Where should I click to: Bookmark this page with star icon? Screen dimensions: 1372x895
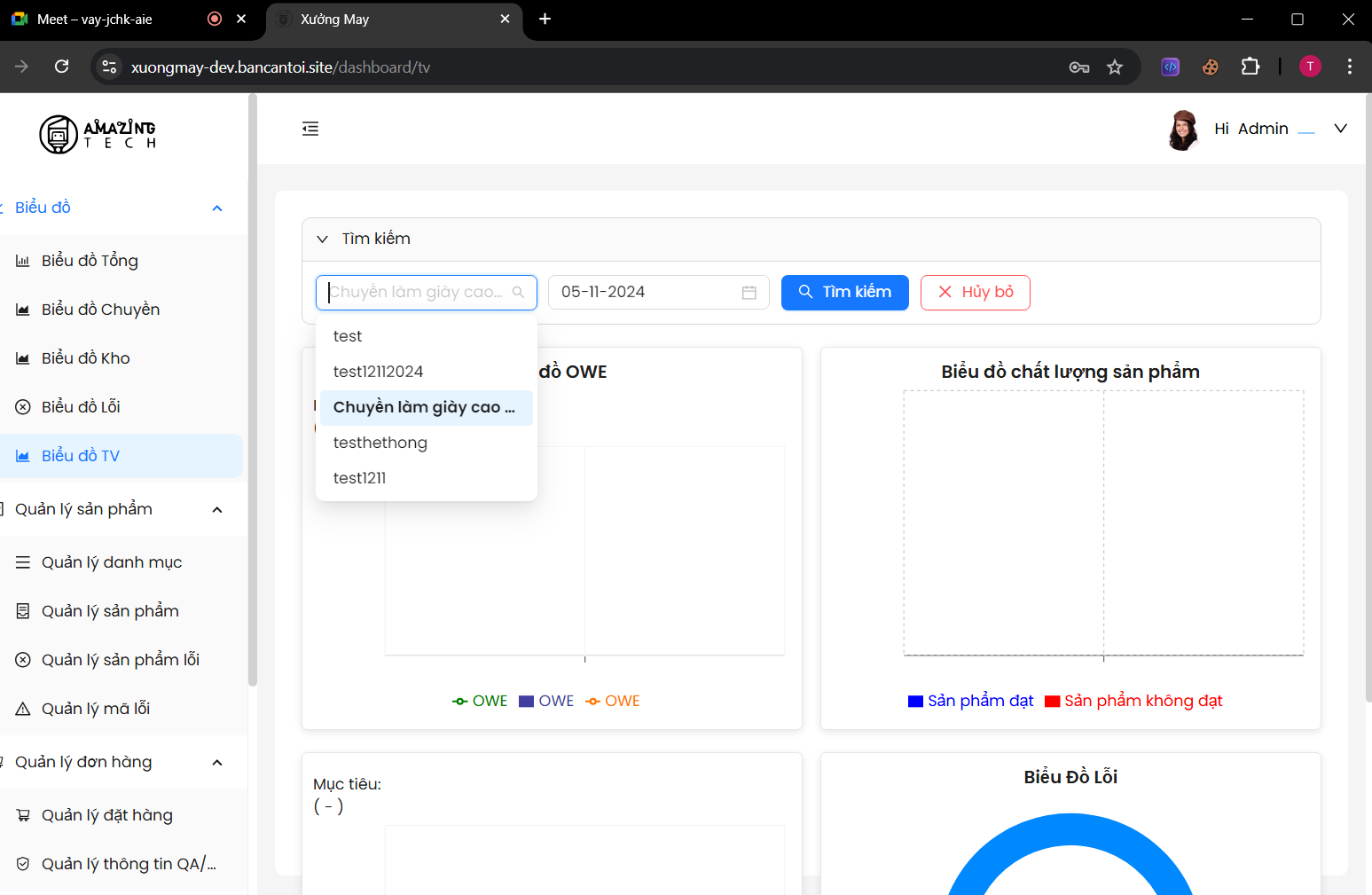1115,67
